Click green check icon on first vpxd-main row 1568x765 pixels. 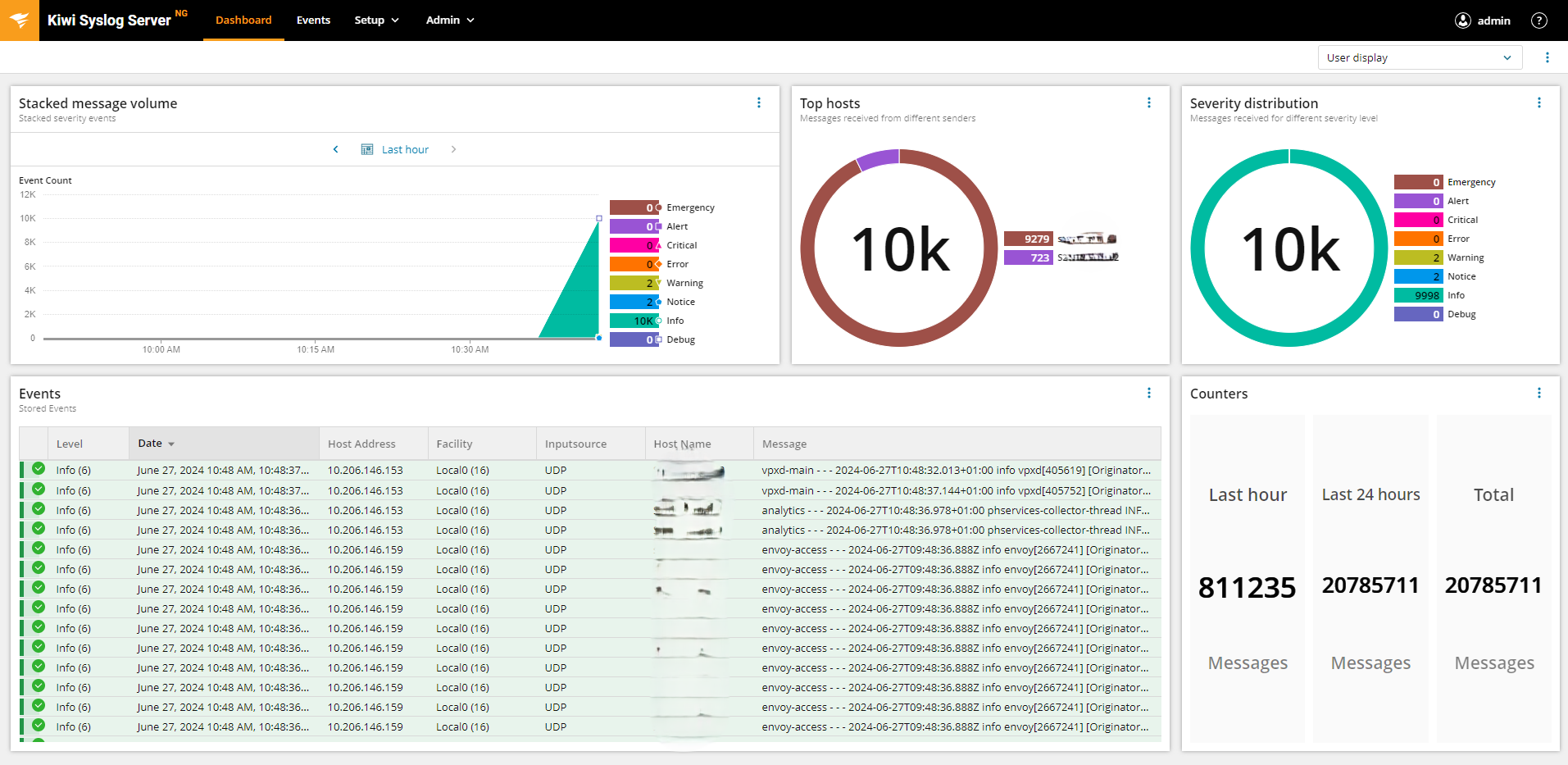pyautogui.click(x=39, y=469)
